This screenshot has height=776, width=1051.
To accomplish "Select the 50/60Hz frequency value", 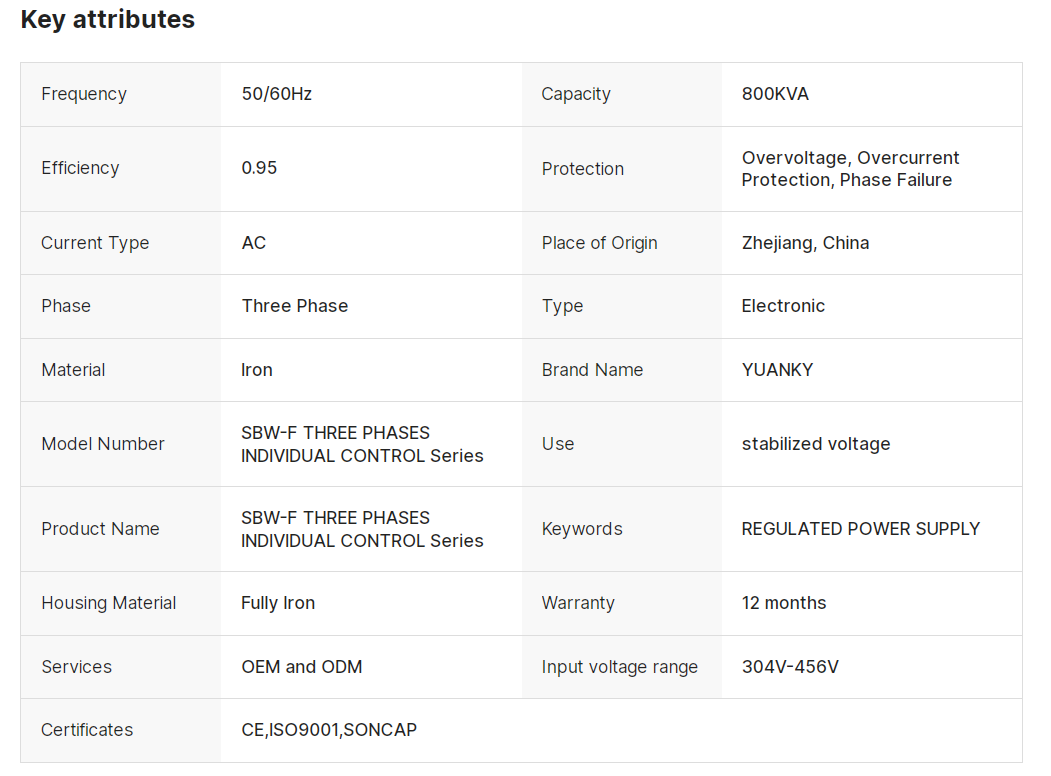I will click(x=277, y=94).
